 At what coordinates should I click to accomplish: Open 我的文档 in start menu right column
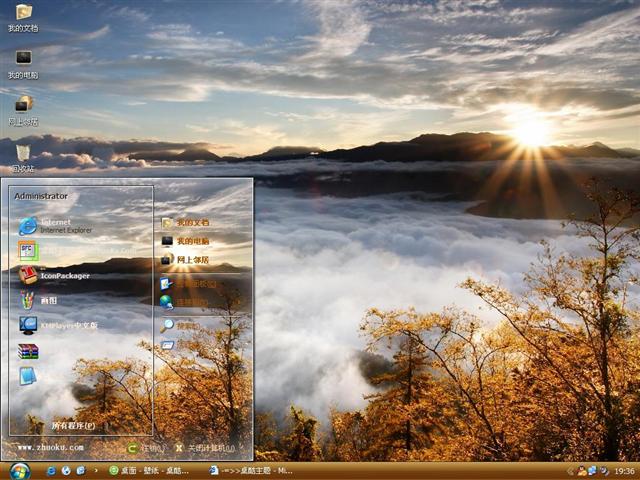click(x=185, y=222)
